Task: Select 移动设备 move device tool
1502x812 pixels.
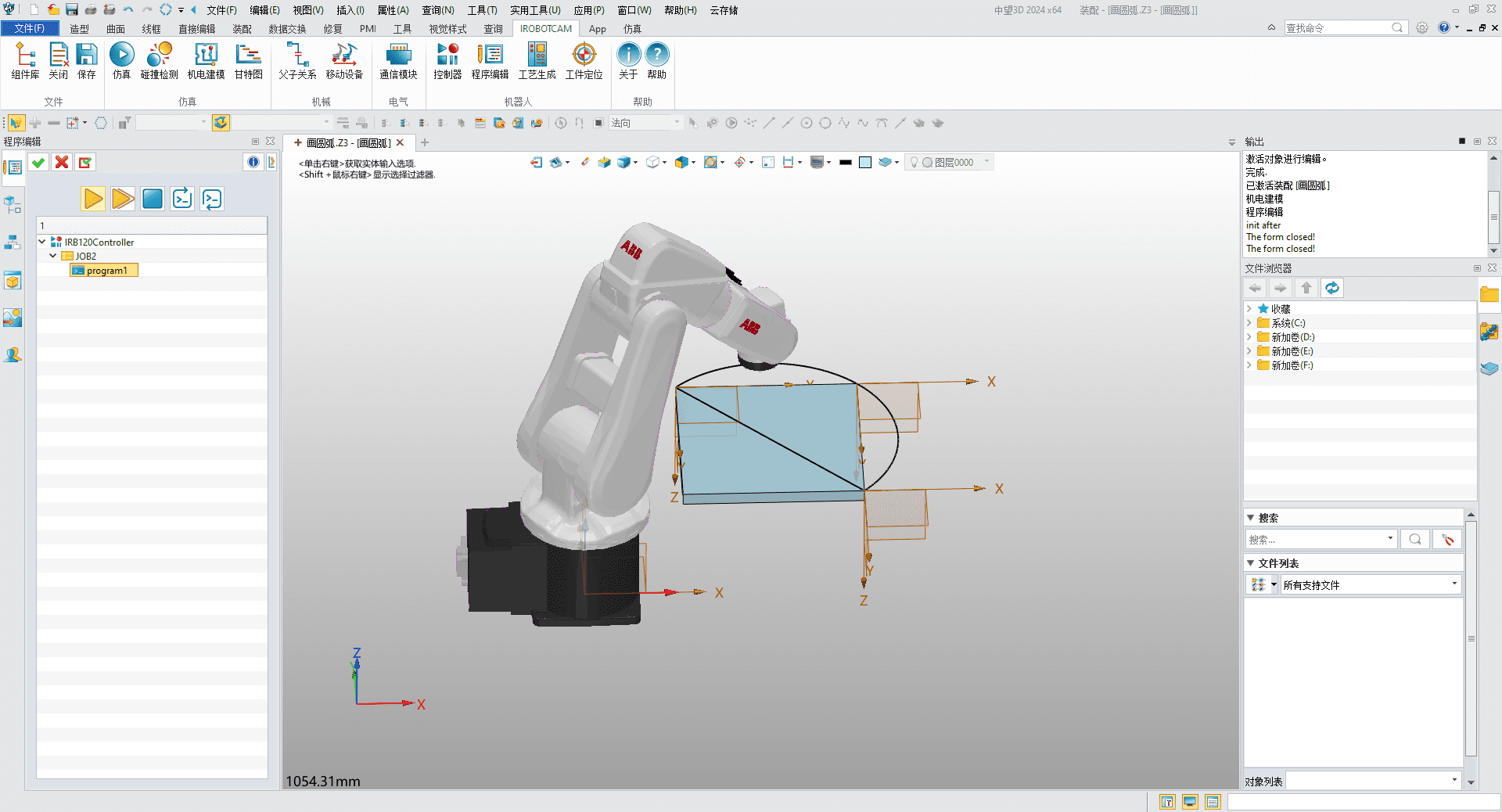Action: tap(344, 61)
